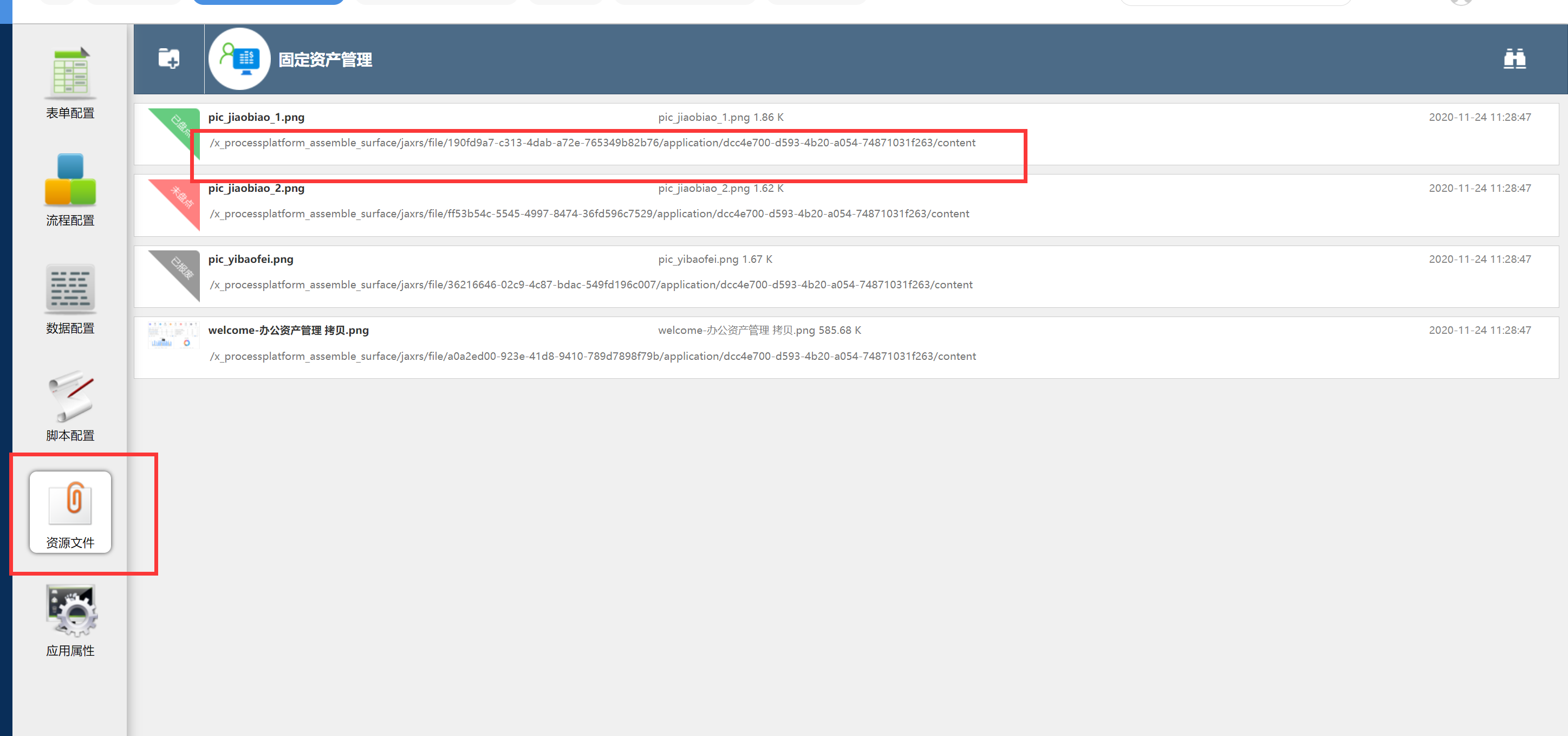Screen dimensions: 1568x736
Task: Click the welcome image thumbnail preview
Action: click(x=173, y=335)
